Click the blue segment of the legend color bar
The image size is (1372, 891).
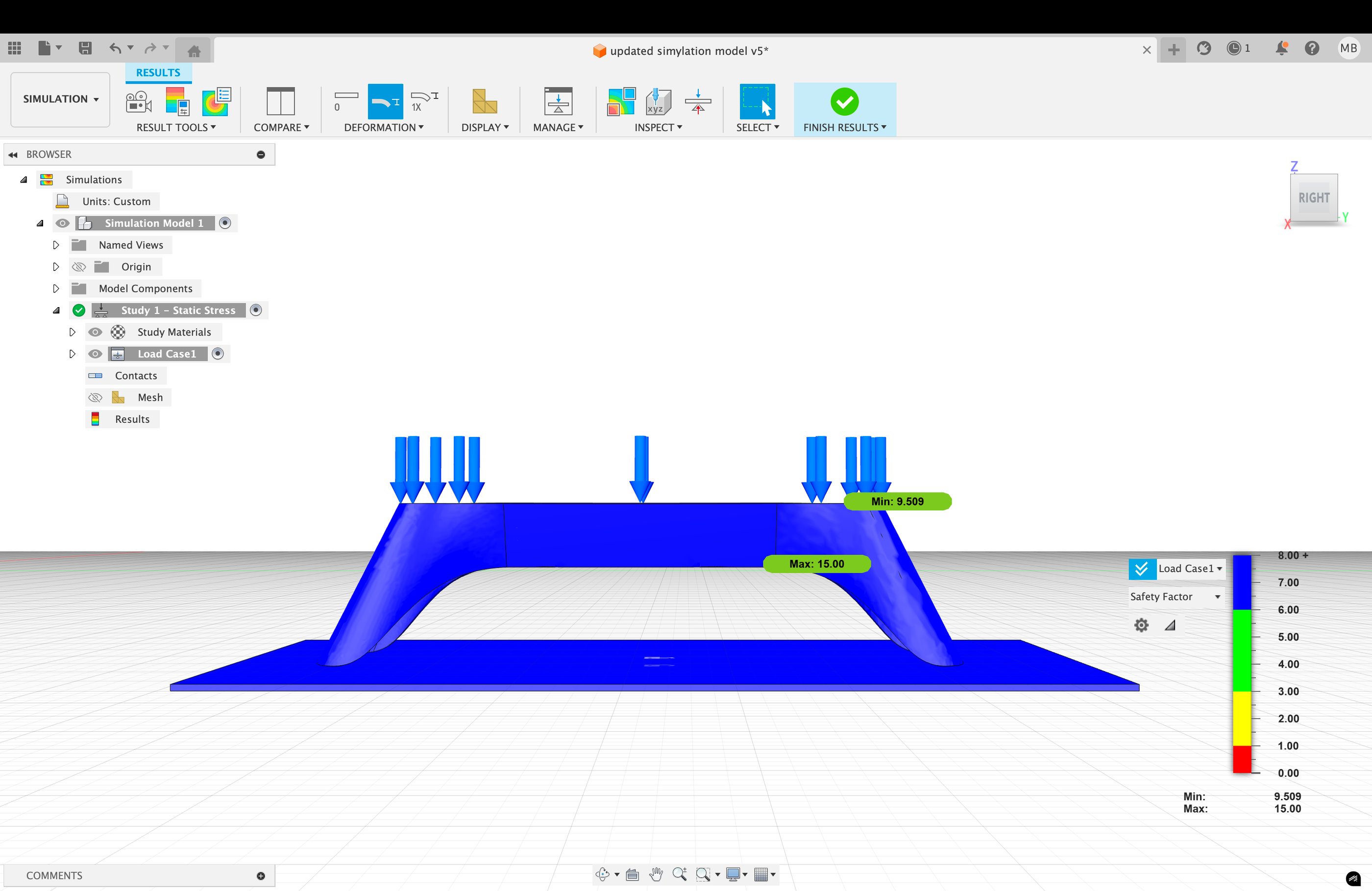tap(1242, 582)
